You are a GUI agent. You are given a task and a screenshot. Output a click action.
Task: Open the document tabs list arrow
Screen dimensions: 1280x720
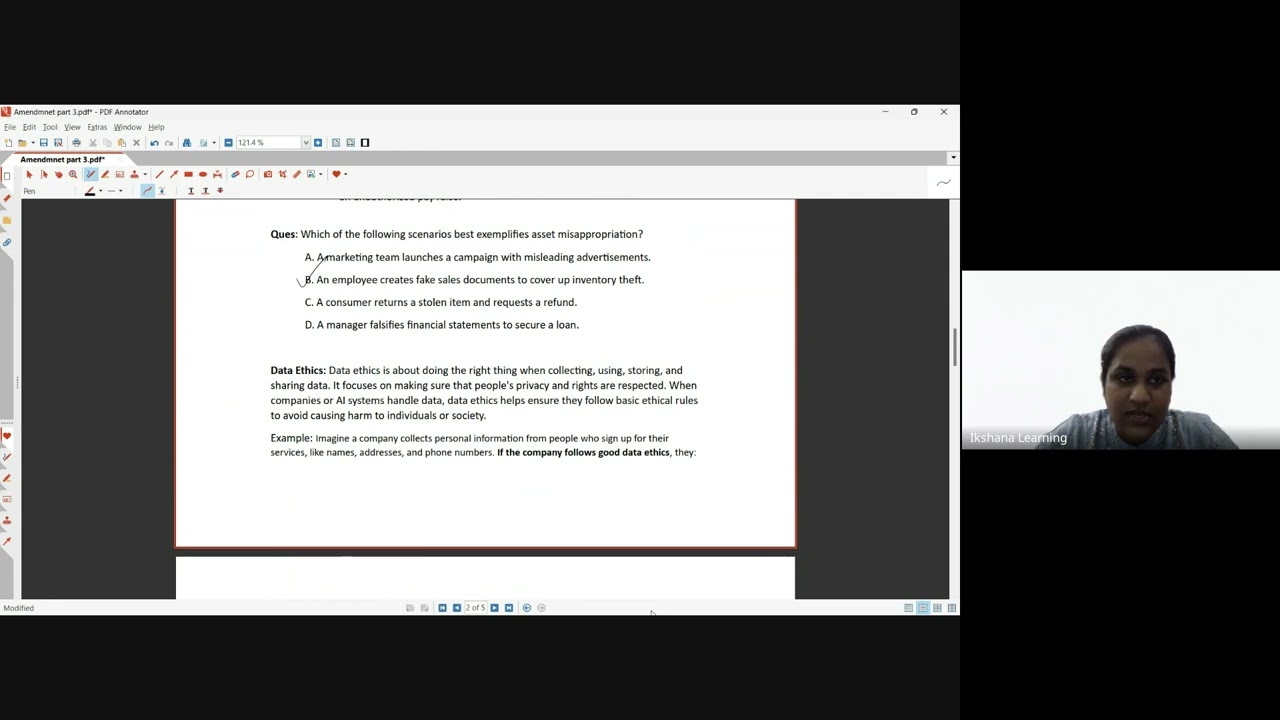pyautogui.click(x=953, y=158)
